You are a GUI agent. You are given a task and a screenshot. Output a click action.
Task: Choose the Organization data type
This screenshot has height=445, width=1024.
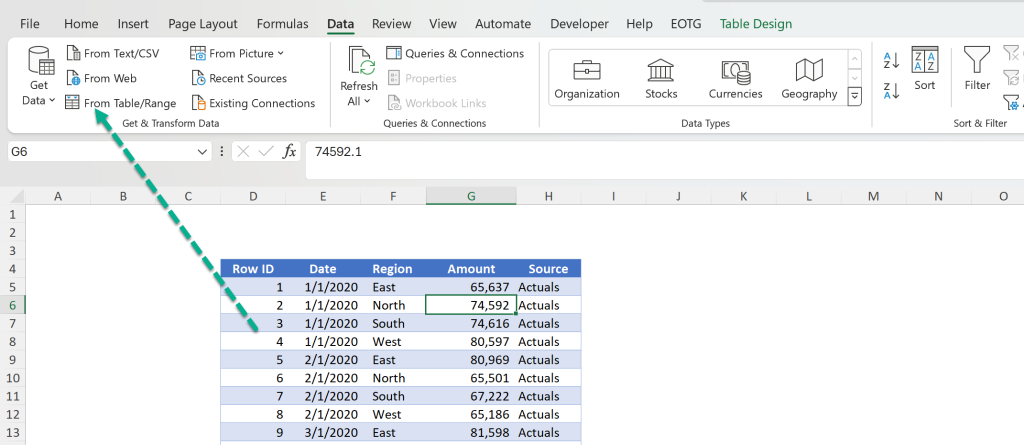587,78
